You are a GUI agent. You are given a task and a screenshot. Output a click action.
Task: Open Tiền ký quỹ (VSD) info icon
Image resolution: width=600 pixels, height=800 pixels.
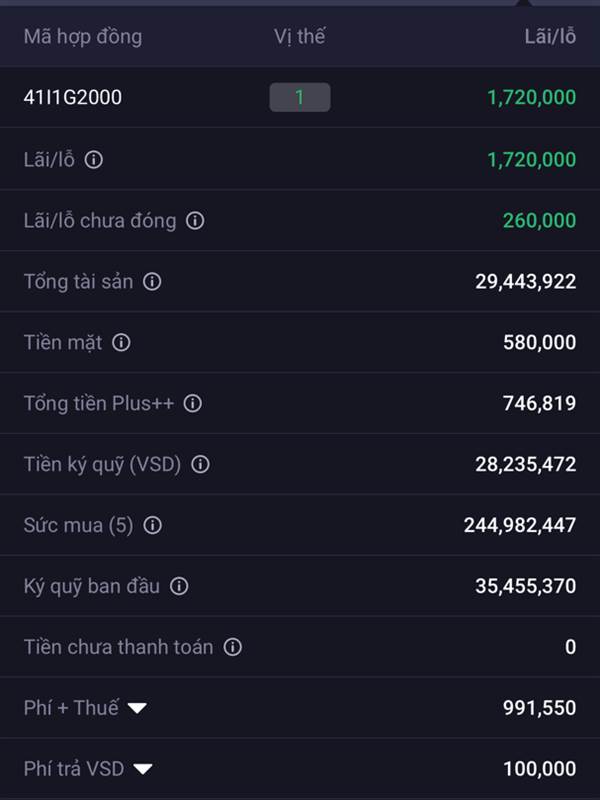click(x=200, y=465)
